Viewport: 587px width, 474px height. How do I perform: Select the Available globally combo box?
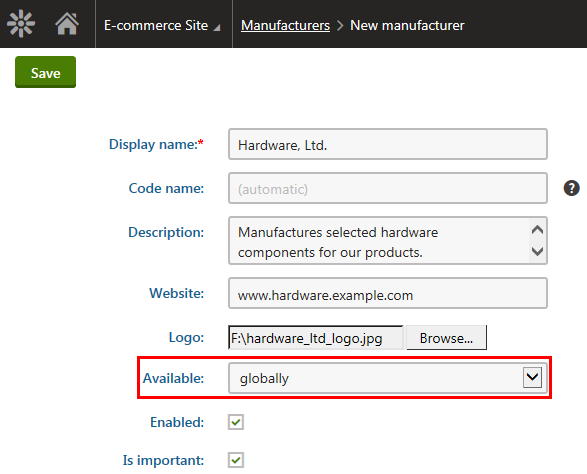click(x=388, y=378)
